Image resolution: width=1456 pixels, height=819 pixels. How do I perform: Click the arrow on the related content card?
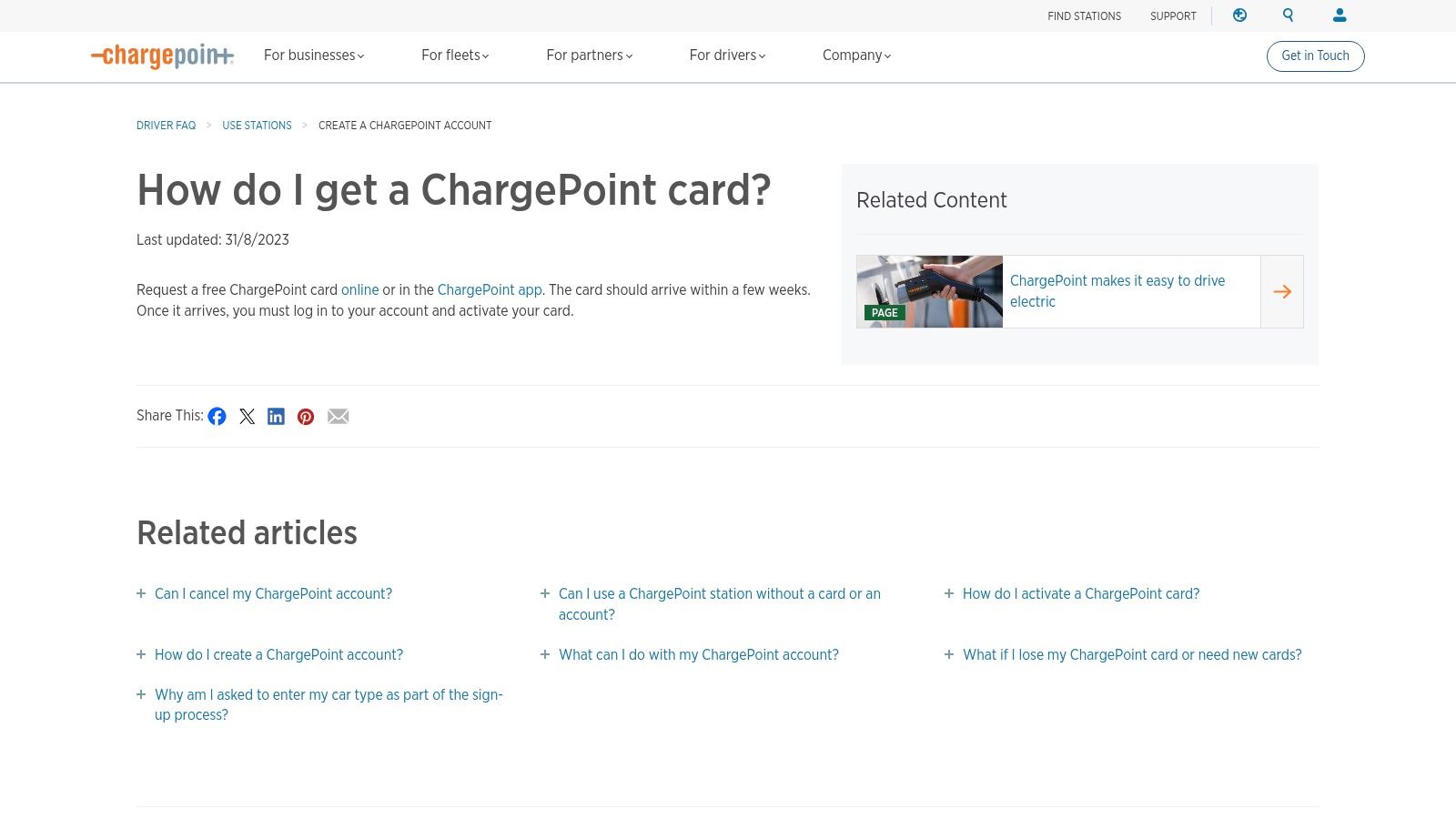1282,291
